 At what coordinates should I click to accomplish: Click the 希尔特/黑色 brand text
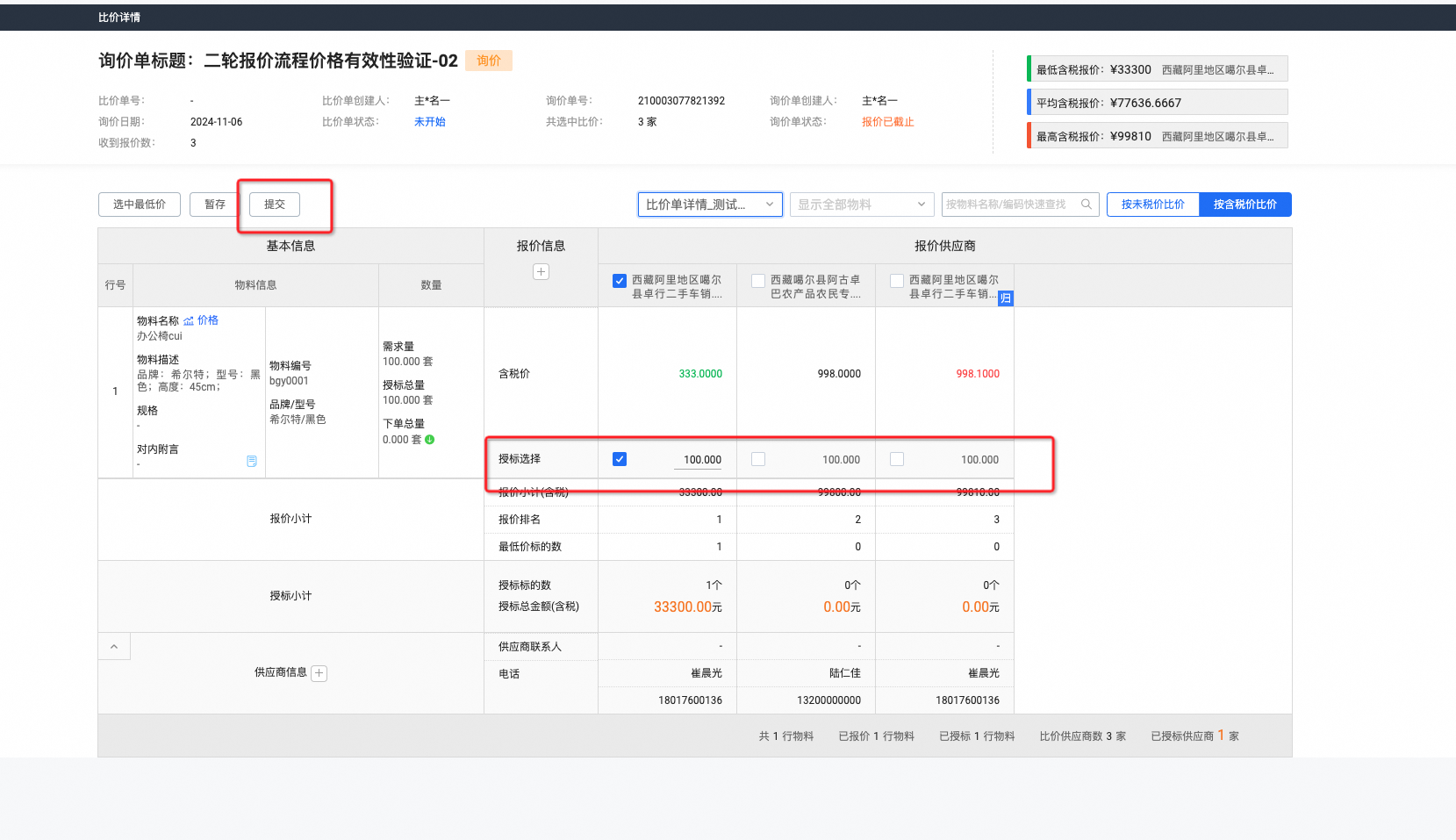(x=298, y=420)
